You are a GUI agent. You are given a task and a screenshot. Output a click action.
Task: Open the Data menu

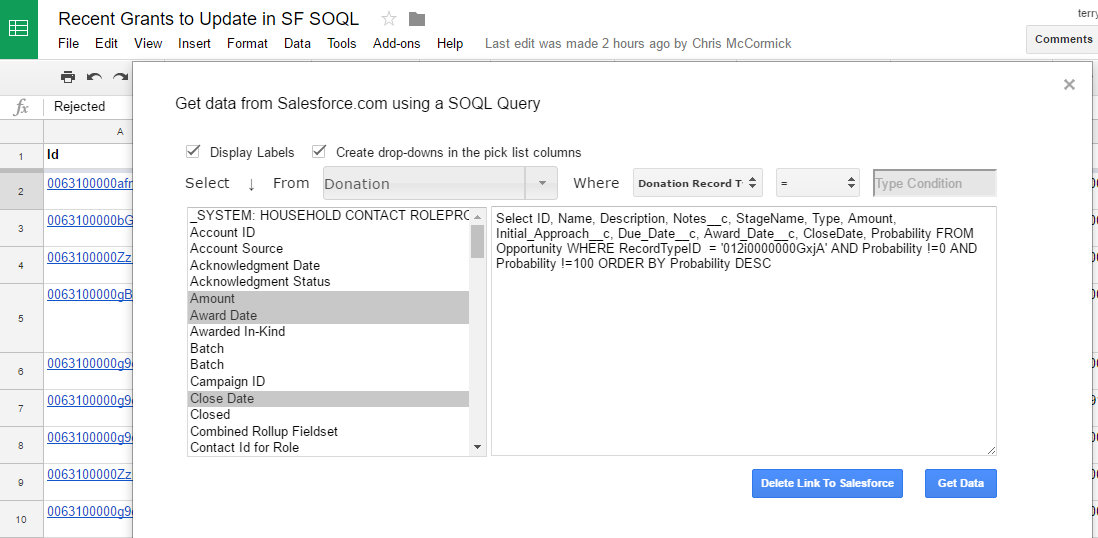point(298,43)
